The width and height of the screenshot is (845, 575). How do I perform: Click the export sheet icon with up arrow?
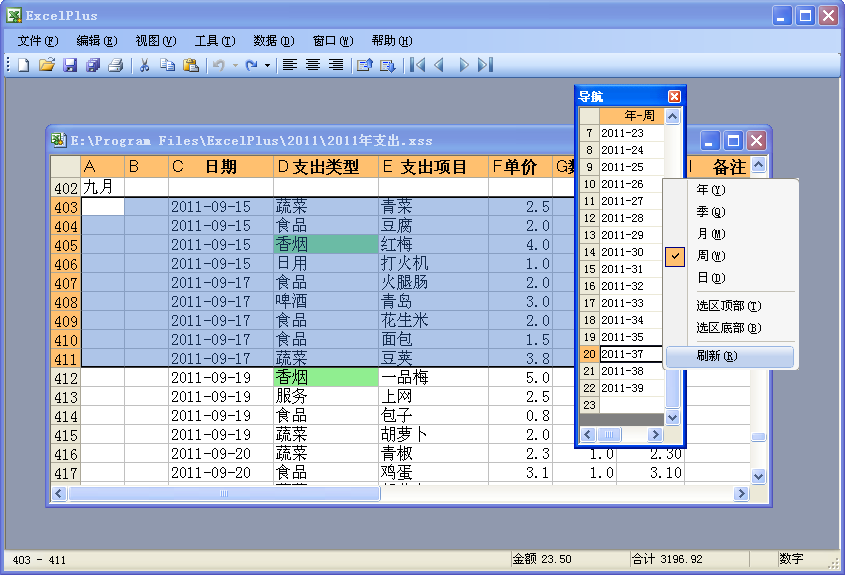365,65
